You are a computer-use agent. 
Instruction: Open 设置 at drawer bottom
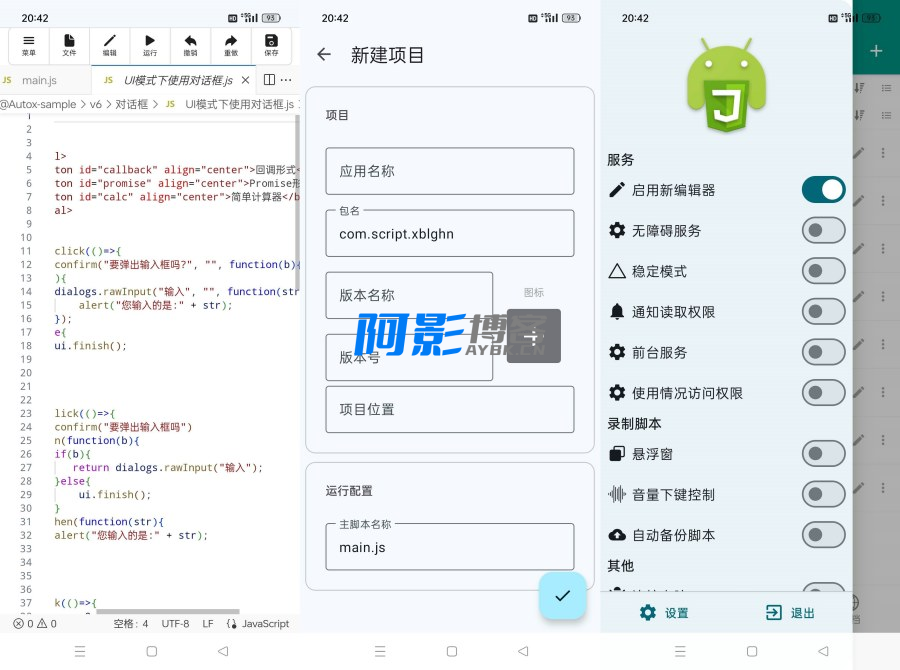[664, 613]
